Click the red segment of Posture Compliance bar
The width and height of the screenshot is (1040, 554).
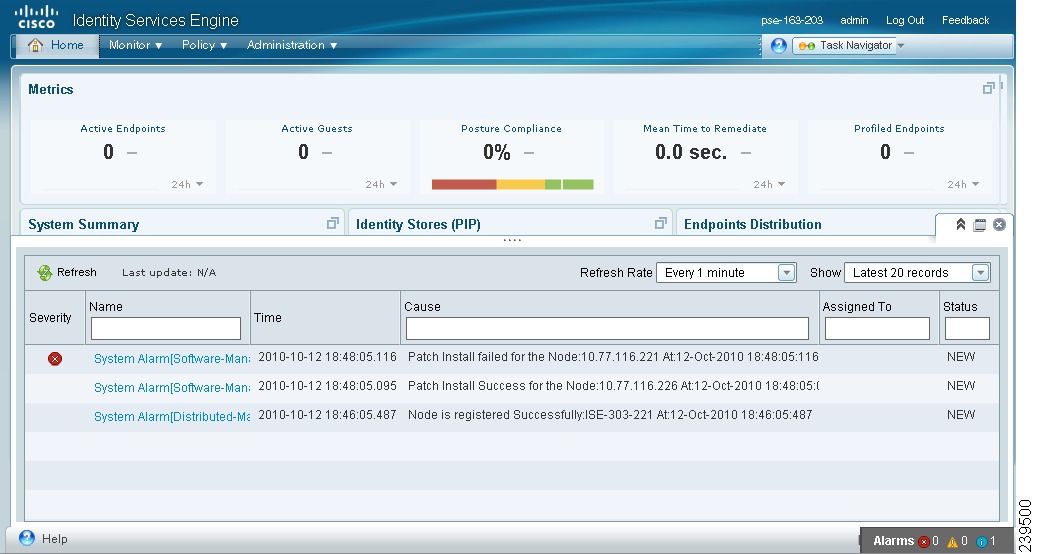464,184
